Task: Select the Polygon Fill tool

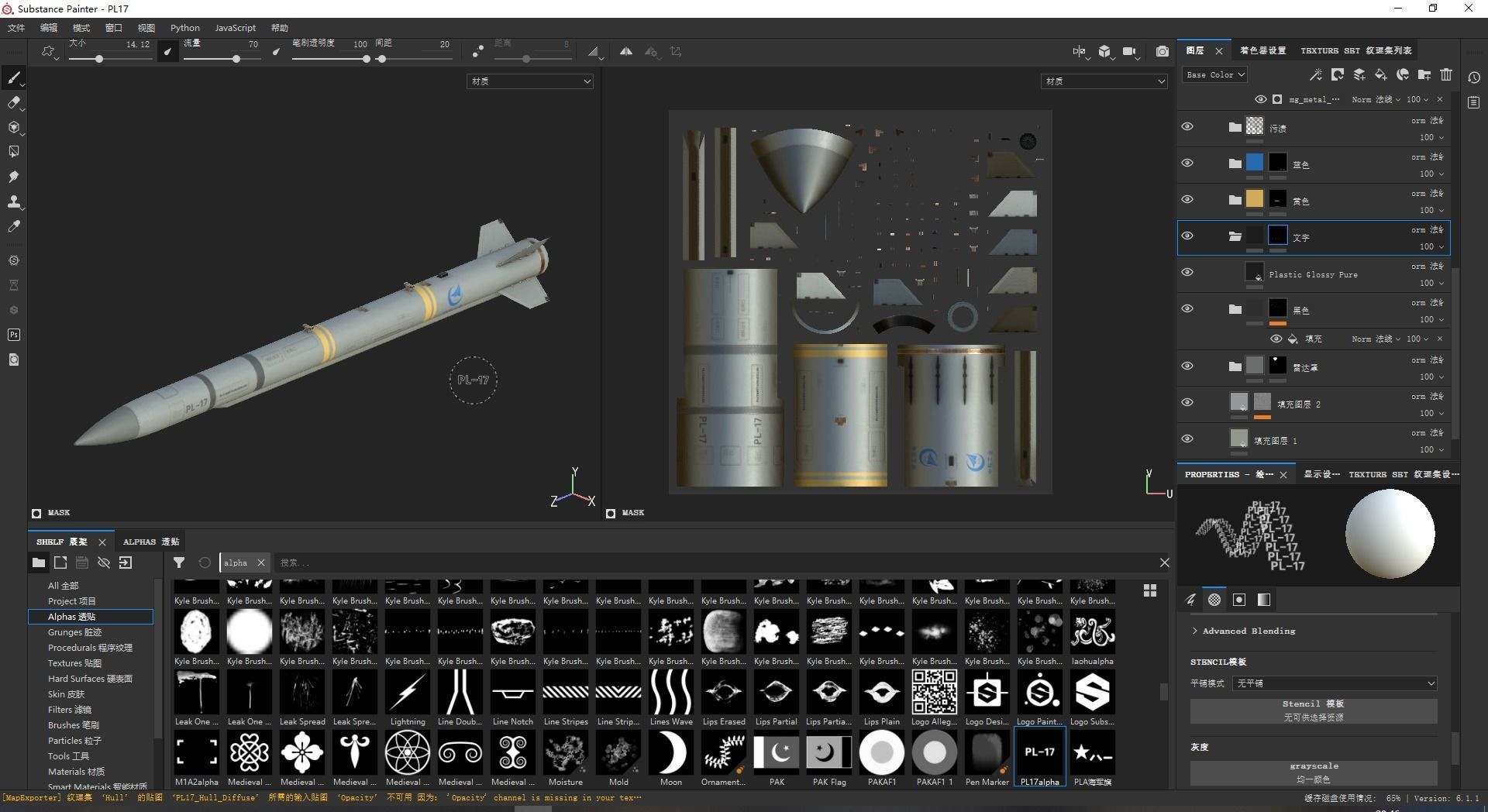Action: [13, 152]
